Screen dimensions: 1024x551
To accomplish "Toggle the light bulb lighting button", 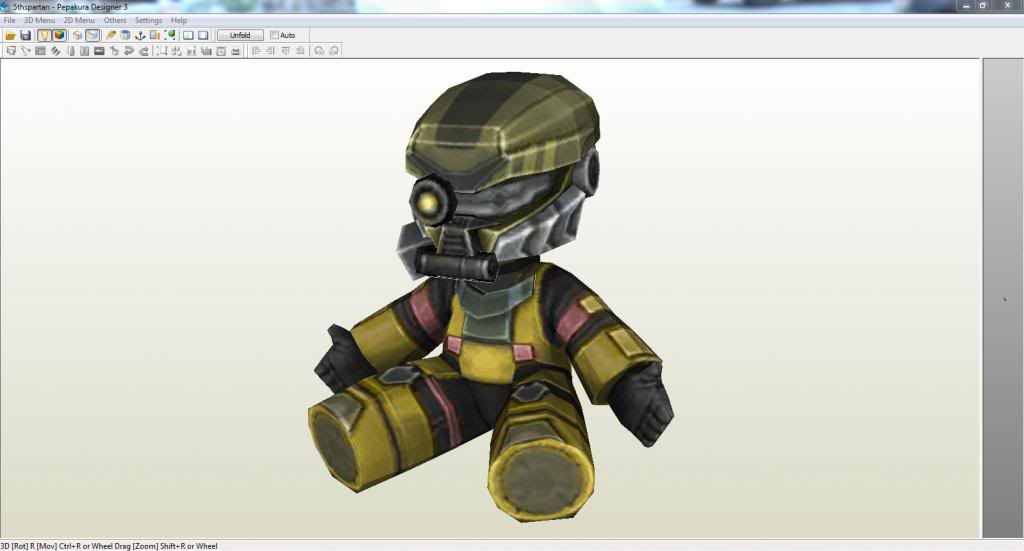I will (44, 35).
